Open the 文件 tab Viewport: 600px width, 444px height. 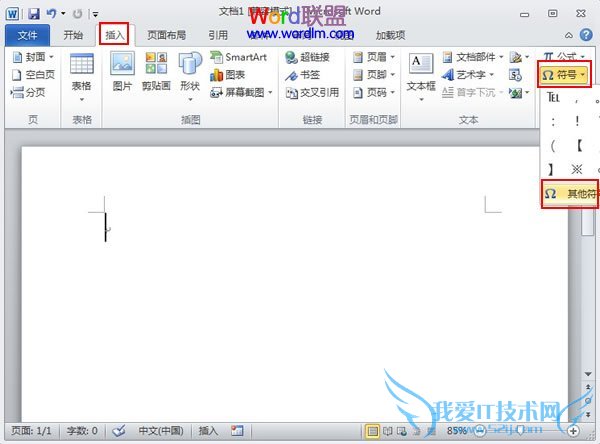(27, 35)
